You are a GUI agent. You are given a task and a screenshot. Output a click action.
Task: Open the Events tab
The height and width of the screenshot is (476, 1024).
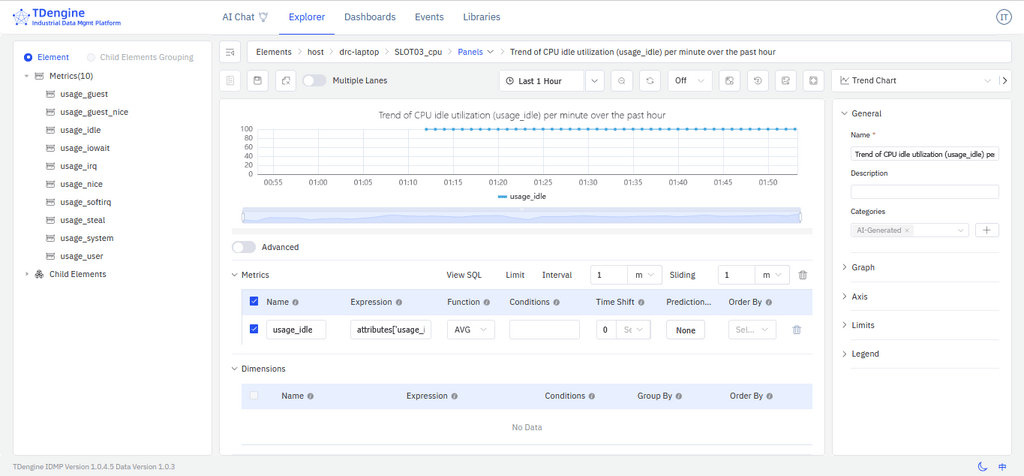coord(429,17)
